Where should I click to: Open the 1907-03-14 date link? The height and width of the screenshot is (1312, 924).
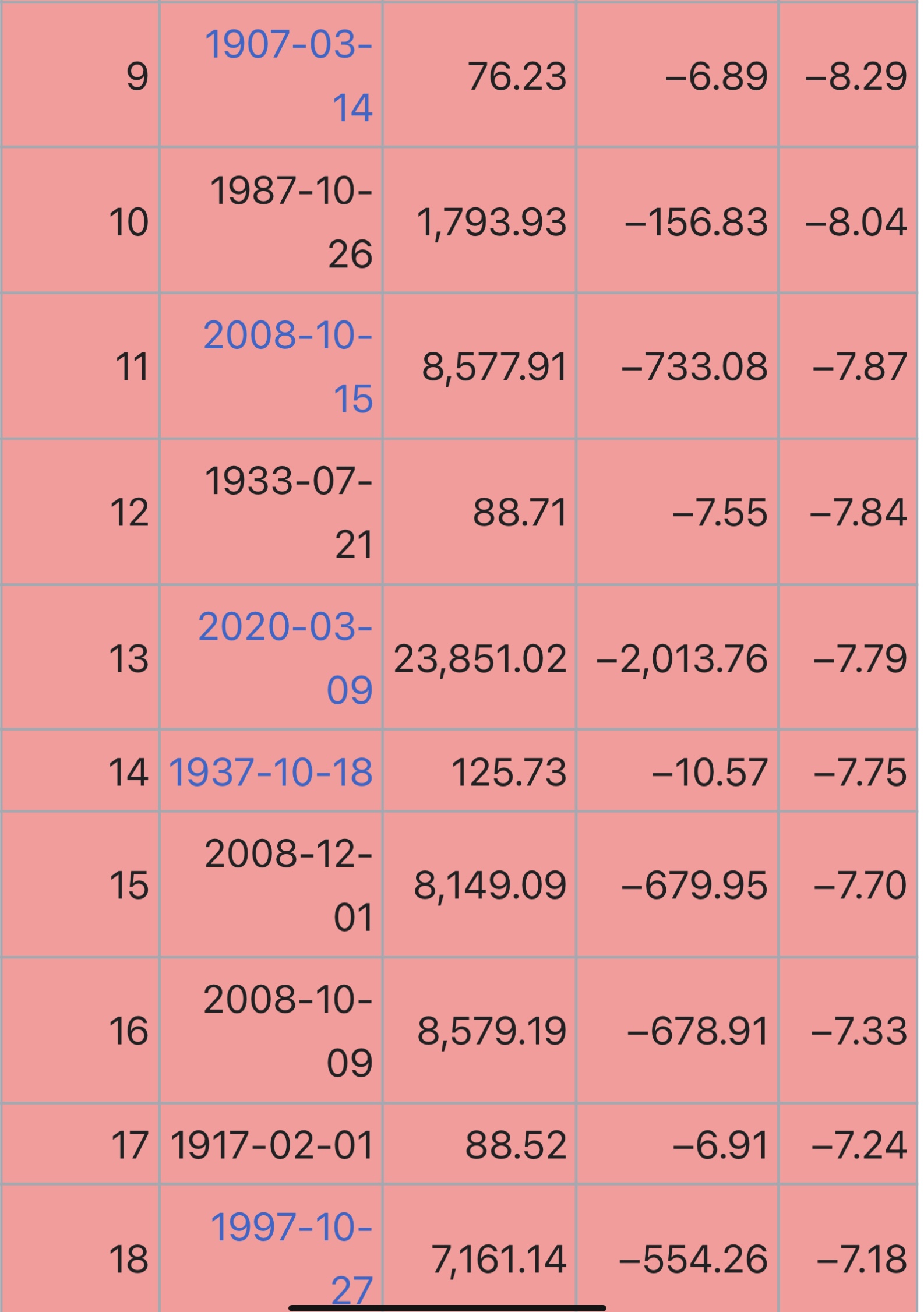(x=288, y=76)
